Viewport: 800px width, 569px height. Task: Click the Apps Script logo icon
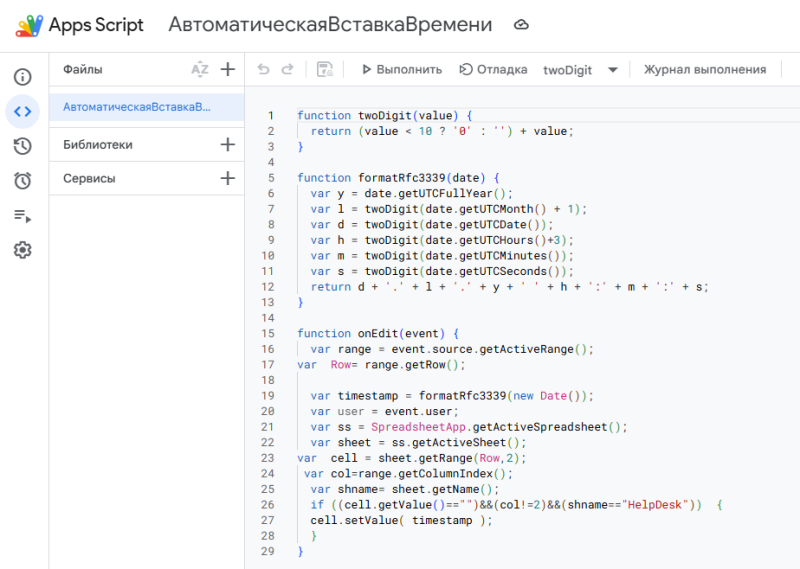click(29, 26)
